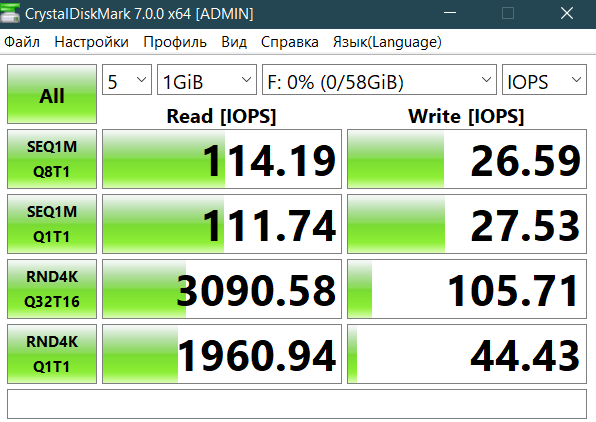This screenshot has width=596, height=422.
Task: Open the drive selector F: 0% (0/58GiB)
Action: [x=379, y=79]
